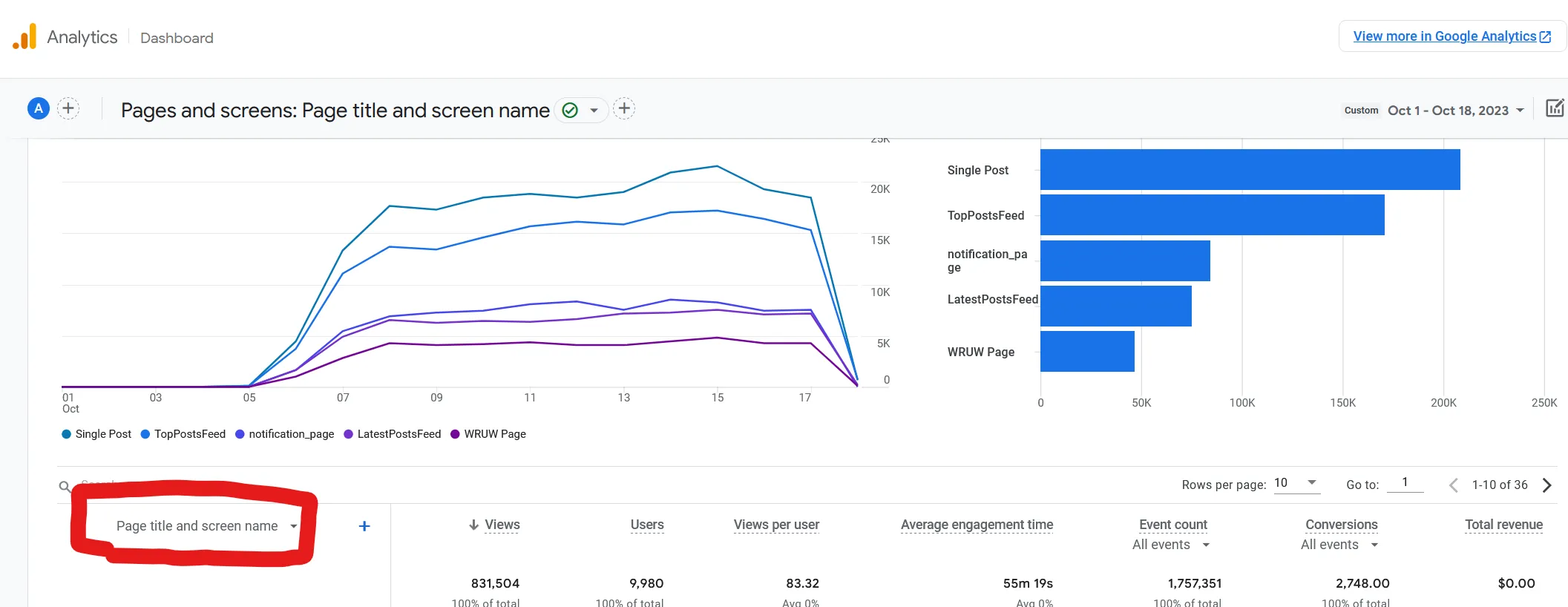Toggle the 'Single Post' legend dot

[x=67, y=434]
